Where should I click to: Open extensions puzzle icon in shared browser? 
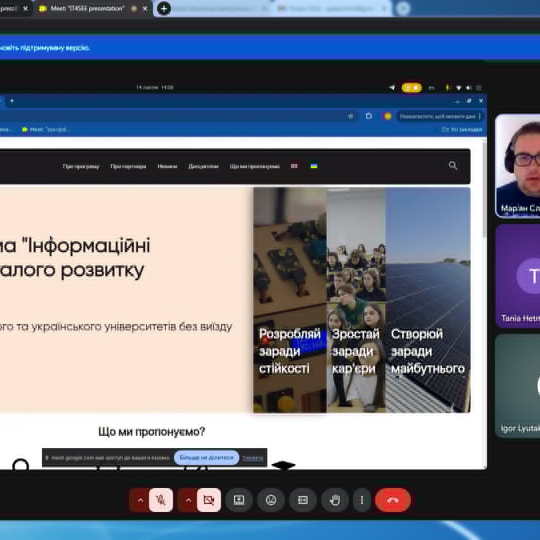[x=368, y=116]
